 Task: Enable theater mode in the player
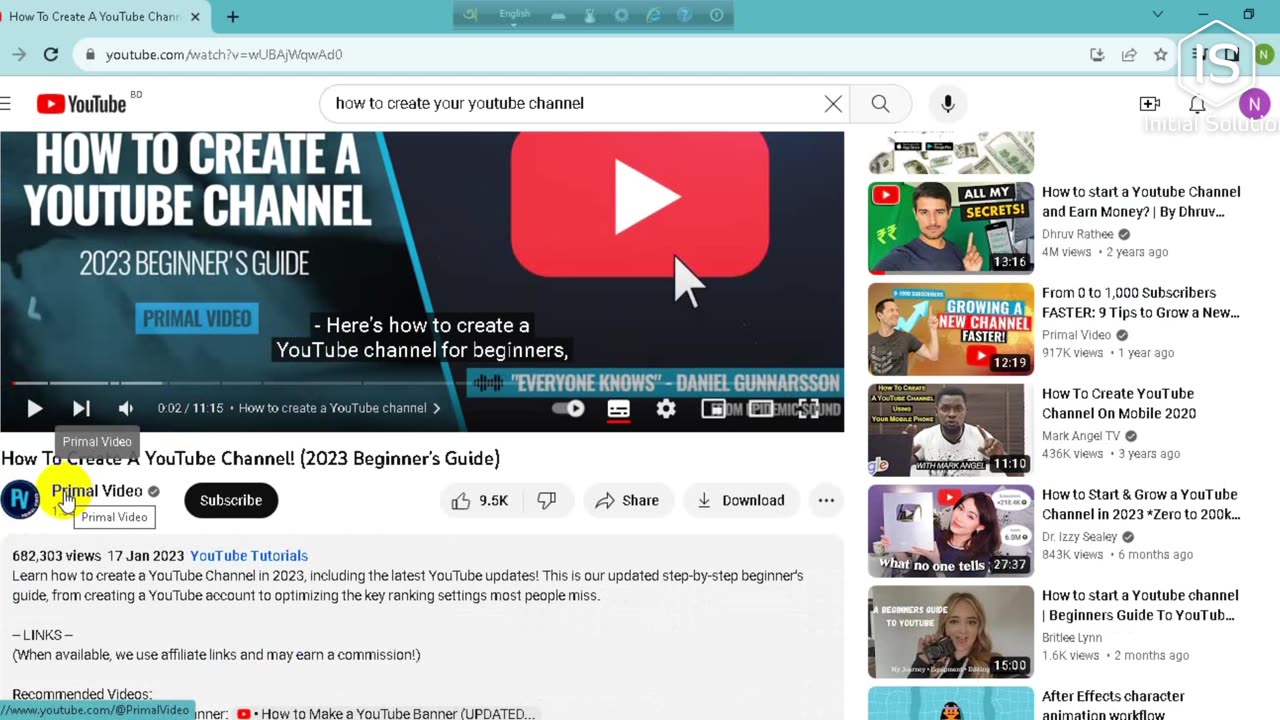[x=761, y=408]
